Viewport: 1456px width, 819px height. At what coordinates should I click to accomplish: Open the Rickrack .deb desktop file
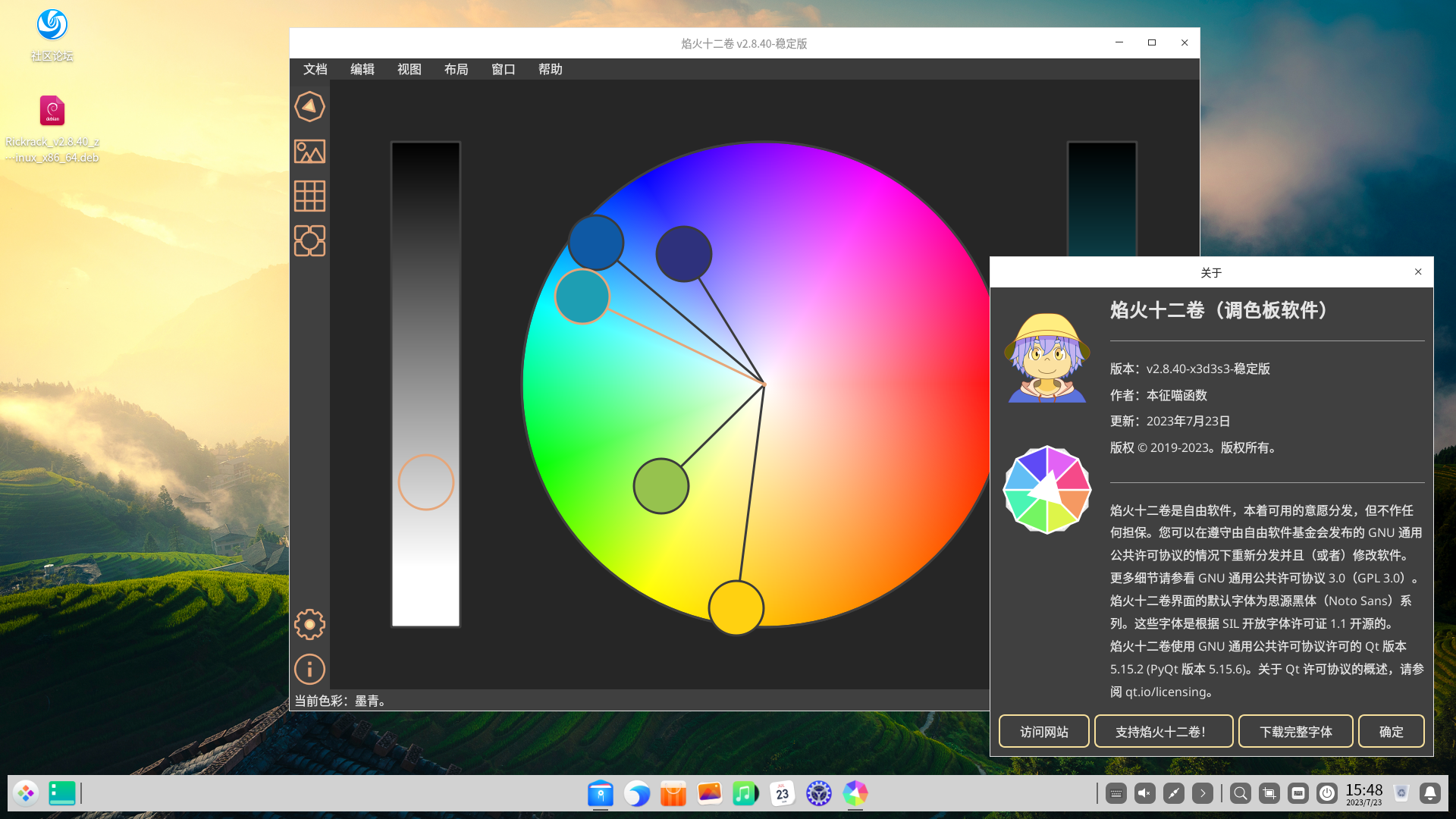tap(52, 111)
